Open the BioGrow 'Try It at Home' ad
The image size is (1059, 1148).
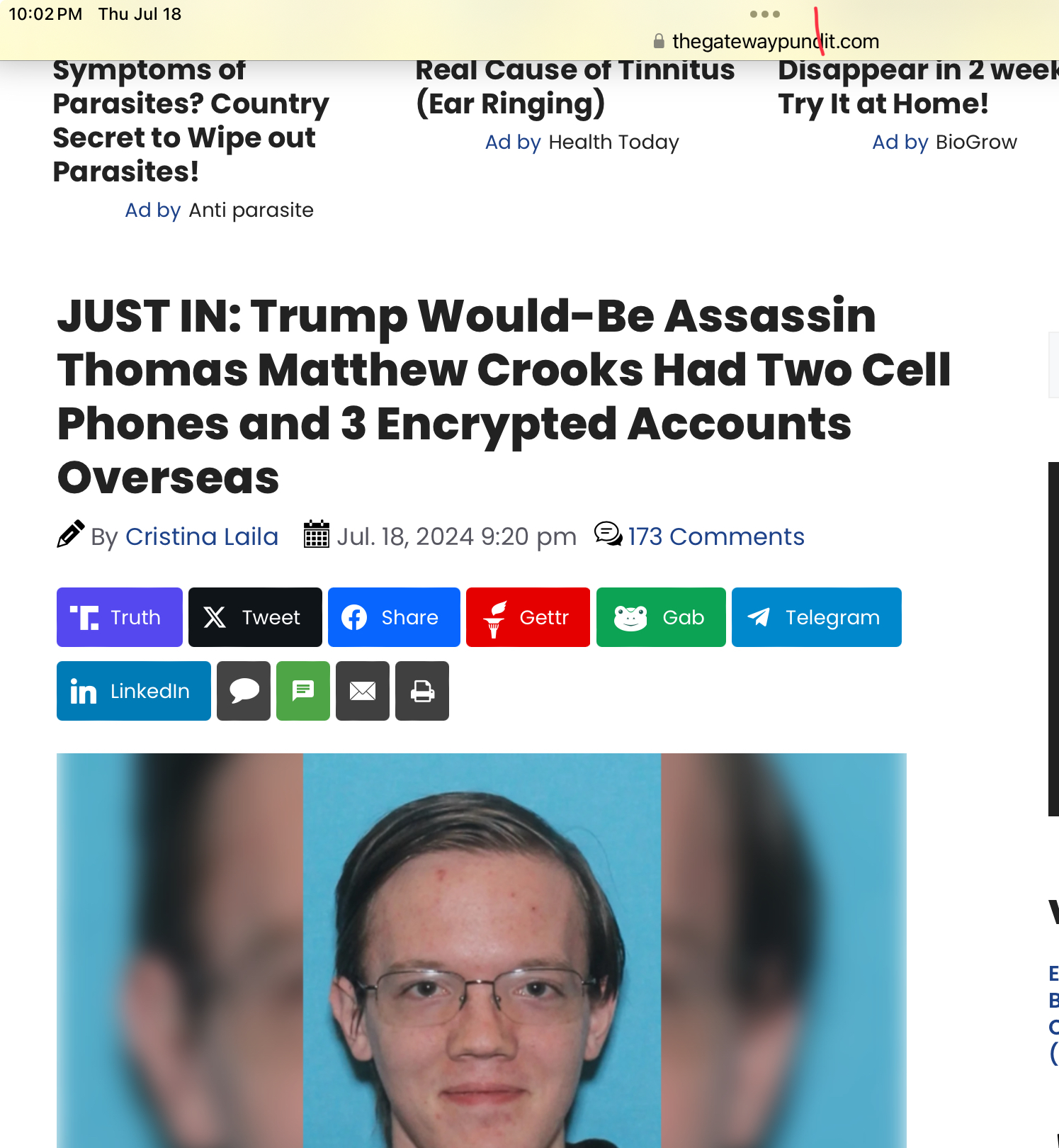918,86
